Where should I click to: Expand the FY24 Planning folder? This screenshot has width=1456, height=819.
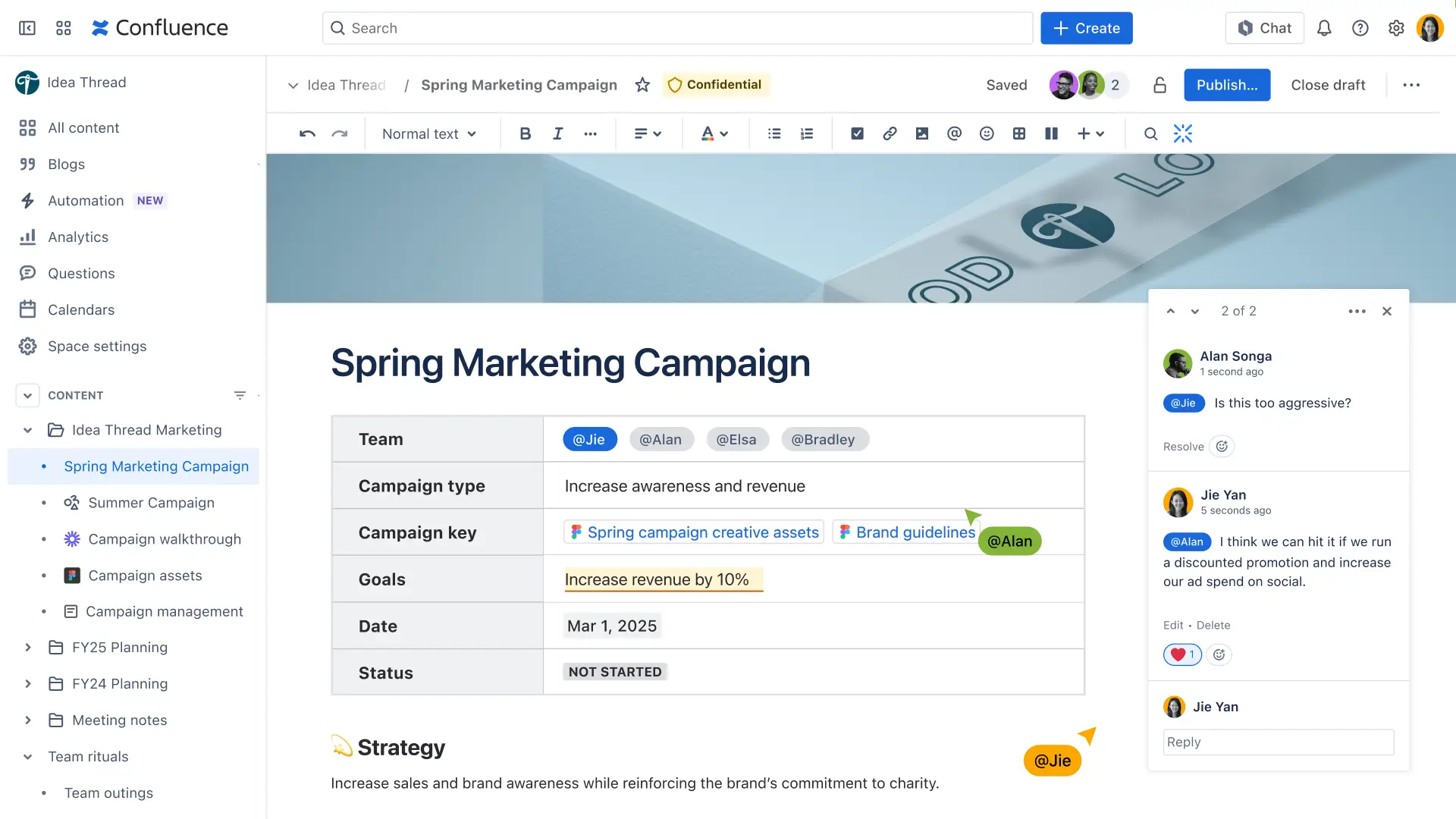click(x=27, y=684)
